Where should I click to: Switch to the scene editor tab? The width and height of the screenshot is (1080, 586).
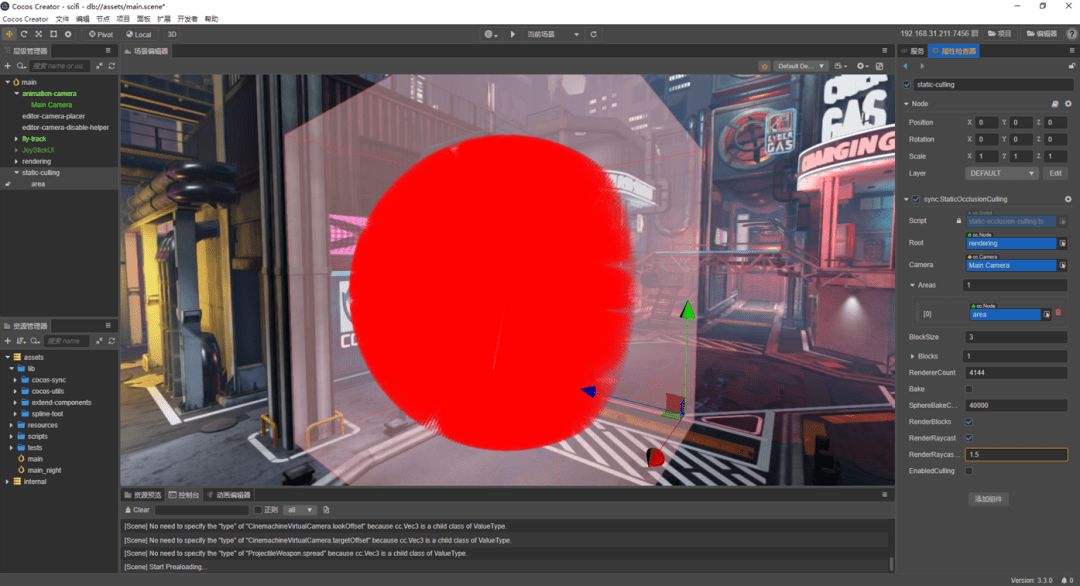(x=146, y=51)
